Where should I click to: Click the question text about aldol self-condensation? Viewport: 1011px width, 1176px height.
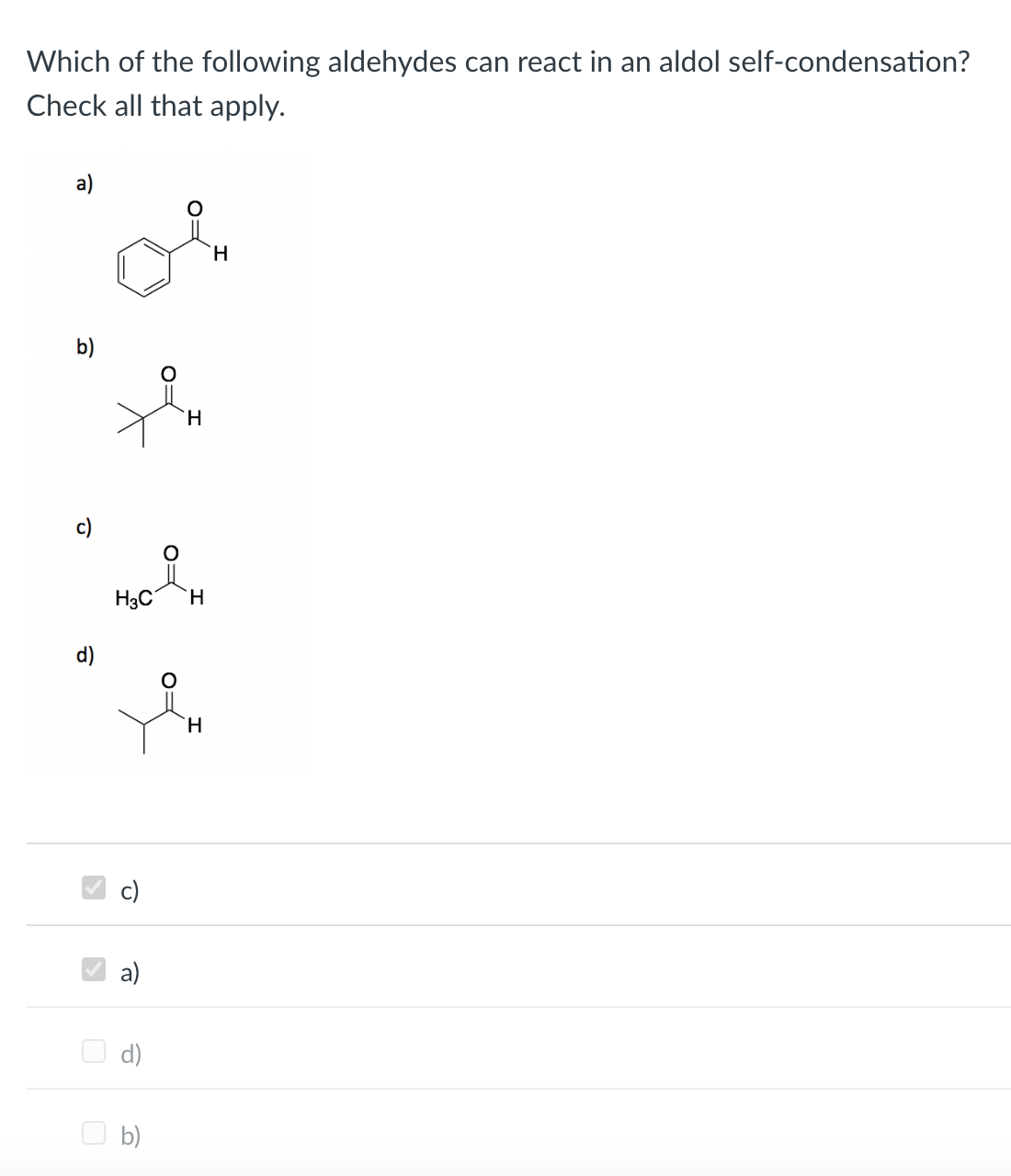[x=496, y=62]
